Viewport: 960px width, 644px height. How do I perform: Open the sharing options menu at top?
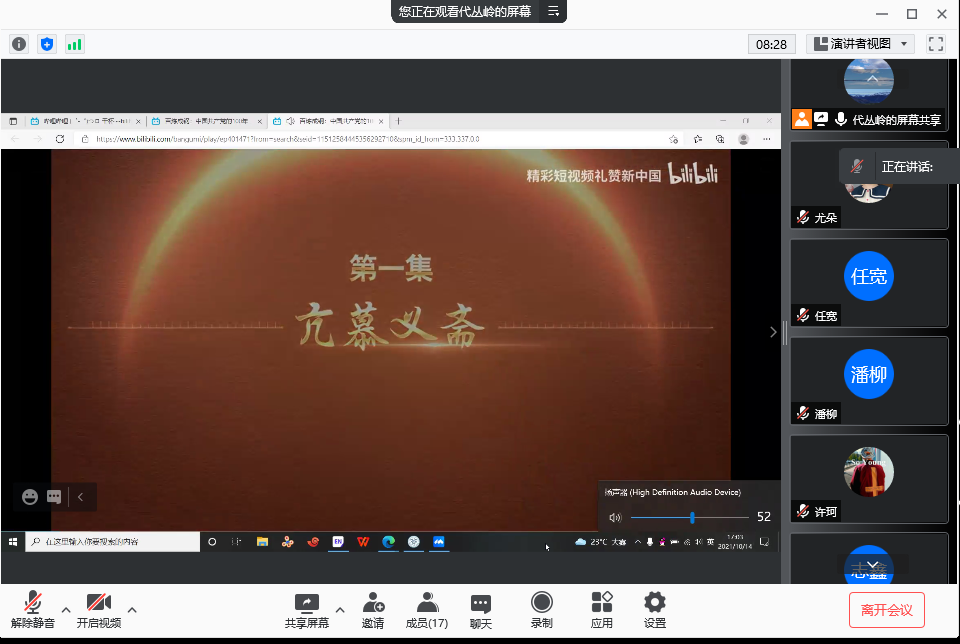click(x=553, y=11)
